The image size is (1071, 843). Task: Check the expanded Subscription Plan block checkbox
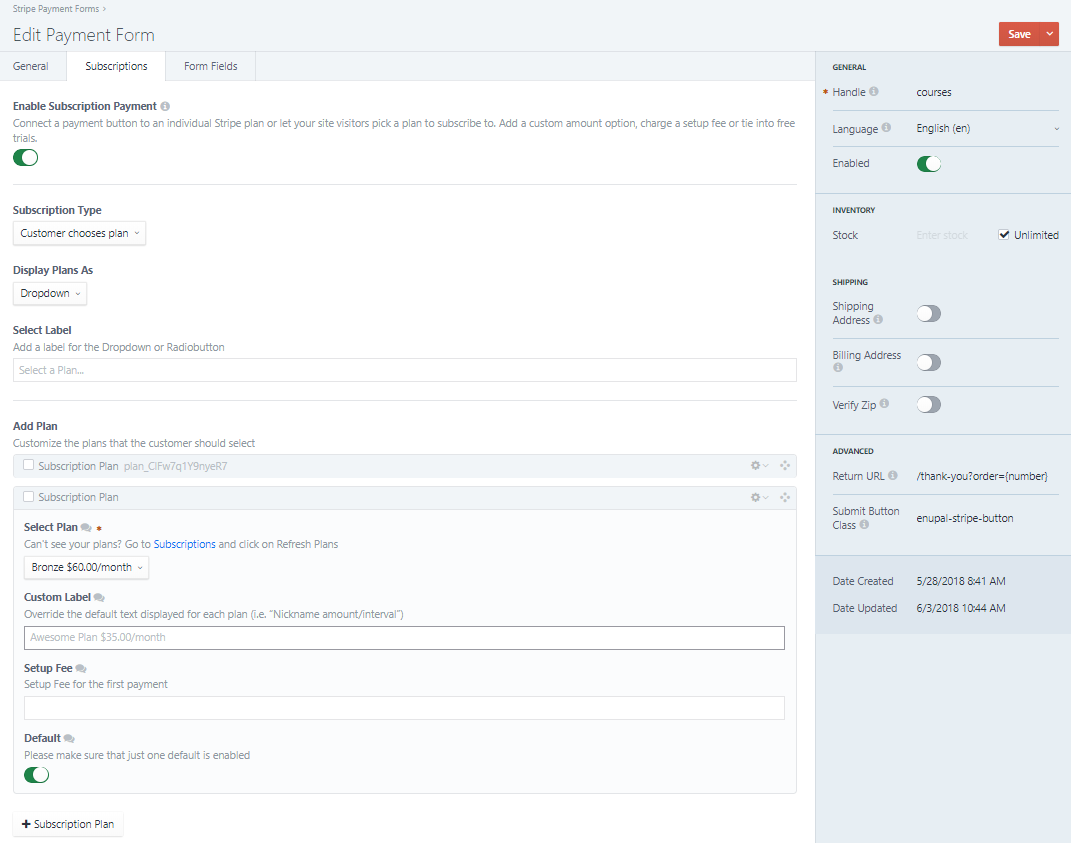(29, 497)
